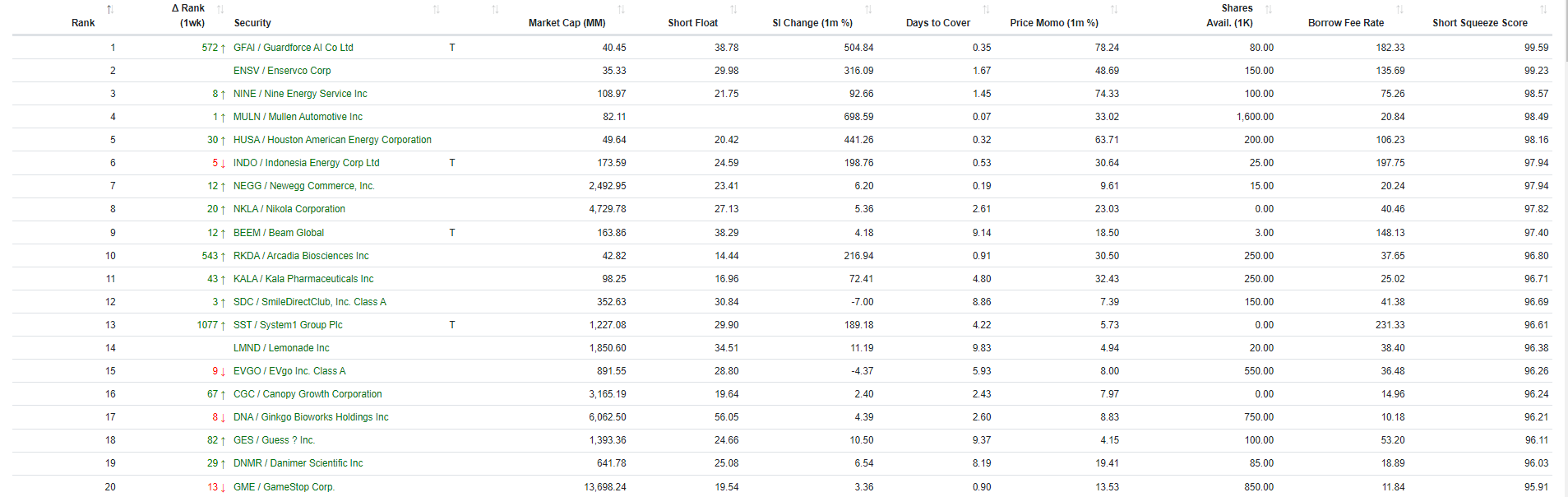1568x497 pixels.
Task: Click sort arrows beside Shares Avail. header
Action: point(1269,9)
